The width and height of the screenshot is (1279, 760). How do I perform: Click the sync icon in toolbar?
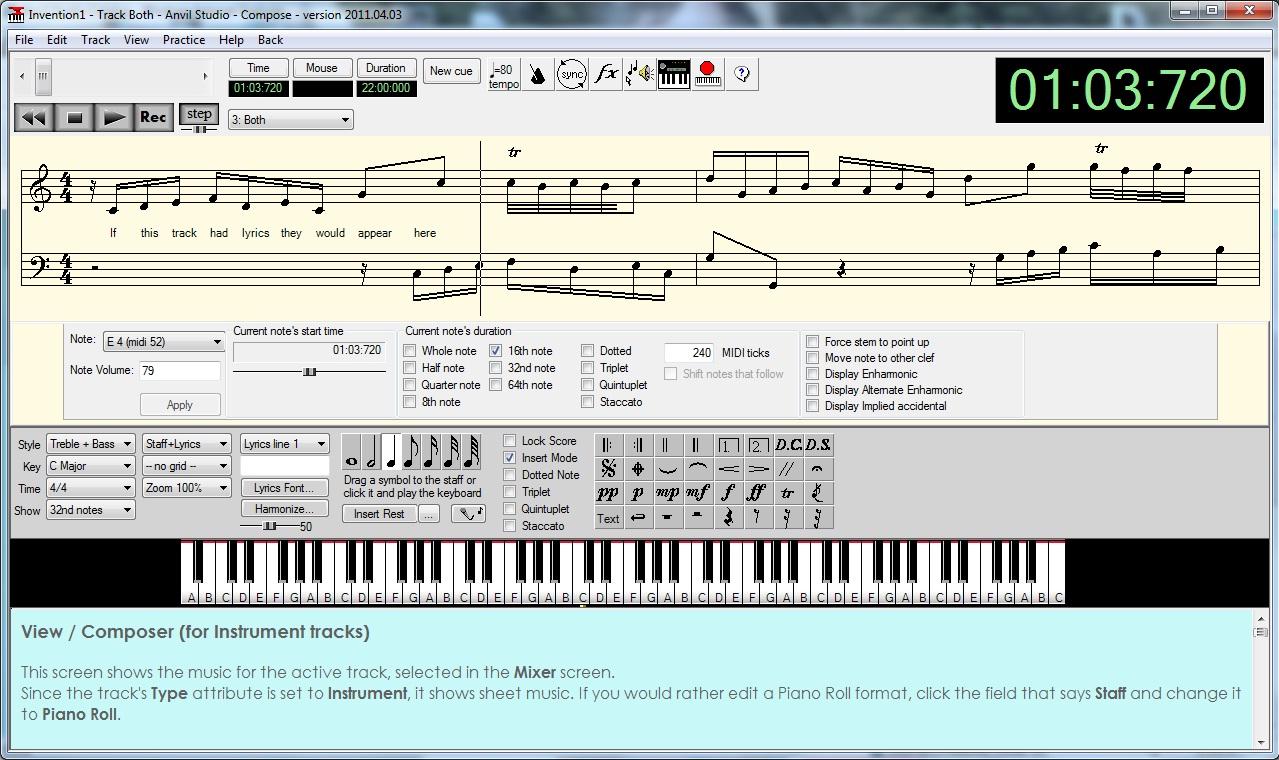click(572, 74)
